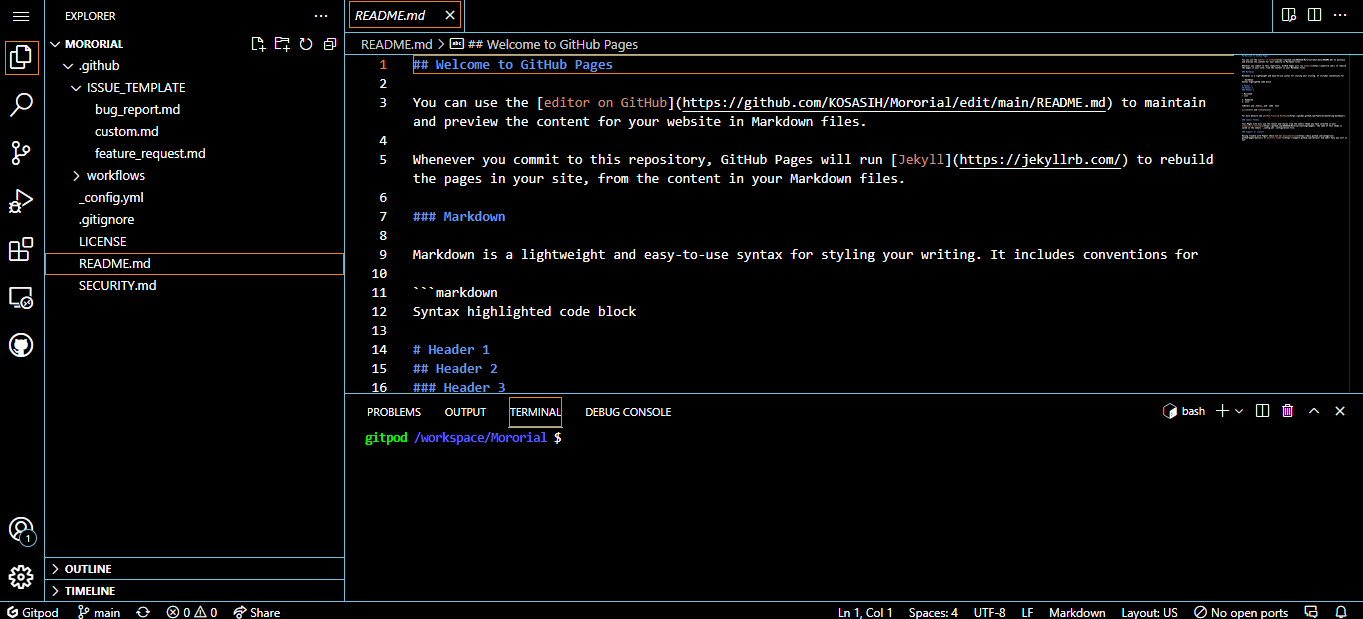Screen dimensions: 1363x619
Task: Expand the OUTLINE section
Action: [194, 569]
